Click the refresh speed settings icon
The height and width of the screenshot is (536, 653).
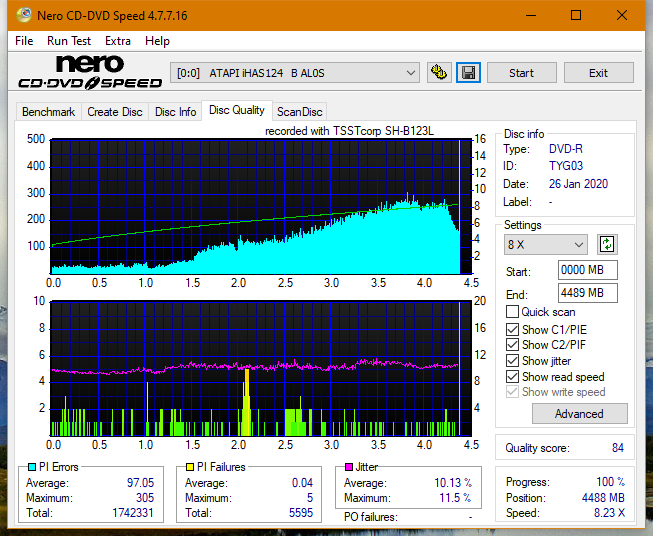coord(607,244)
